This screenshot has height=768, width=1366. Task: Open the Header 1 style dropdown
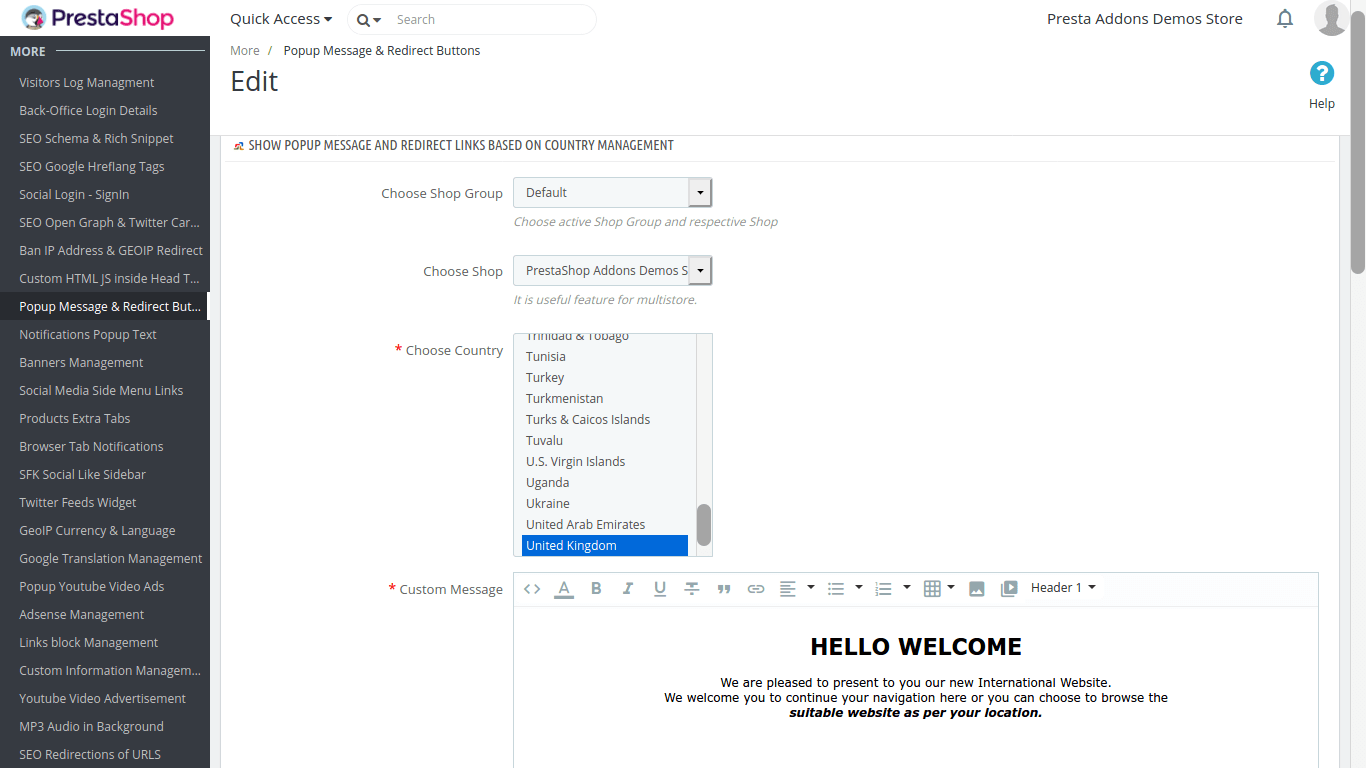click(1063, 588)
